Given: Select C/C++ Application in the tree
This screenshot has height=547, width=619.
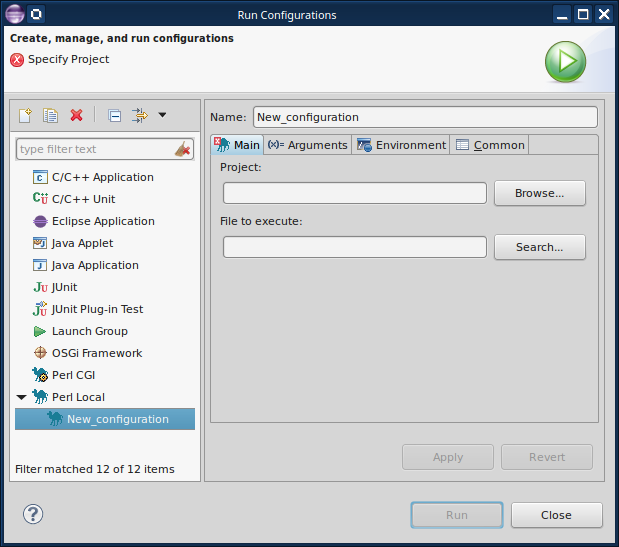Looking at the screenshot, I should click(103, 177).
